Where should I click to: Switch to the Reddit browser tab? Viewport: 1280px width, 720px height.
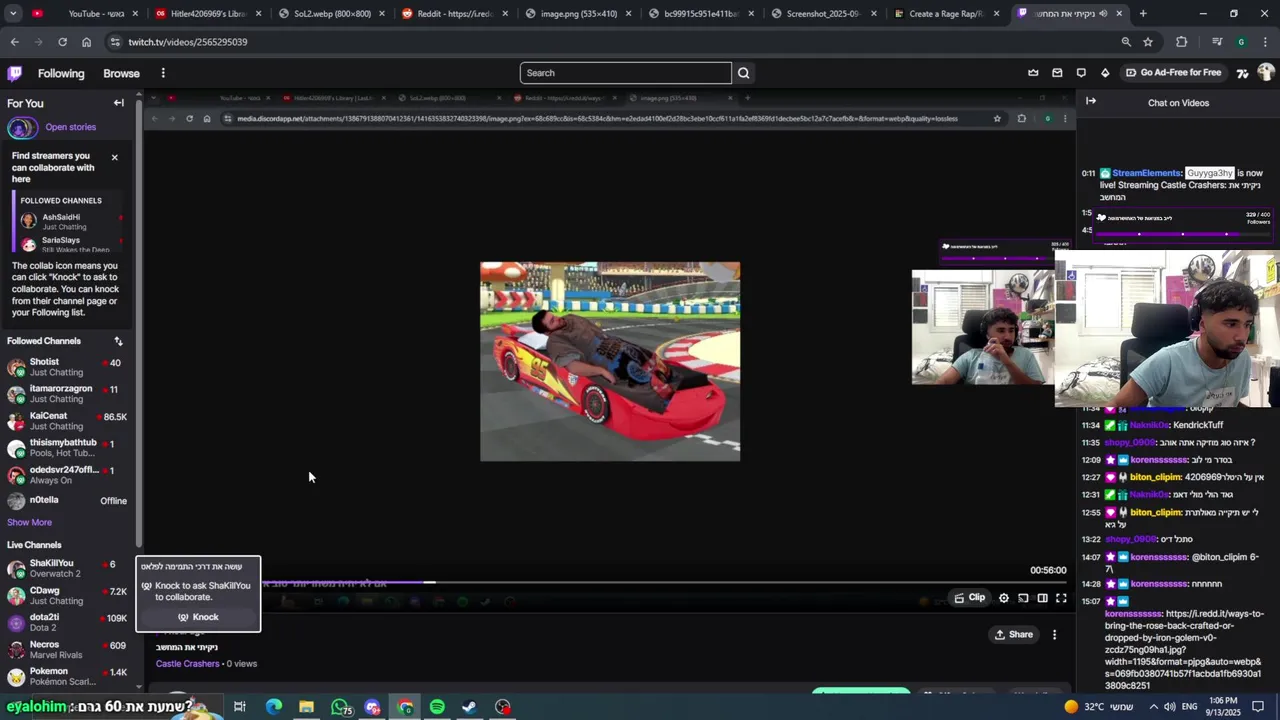(x=456, y=14)
